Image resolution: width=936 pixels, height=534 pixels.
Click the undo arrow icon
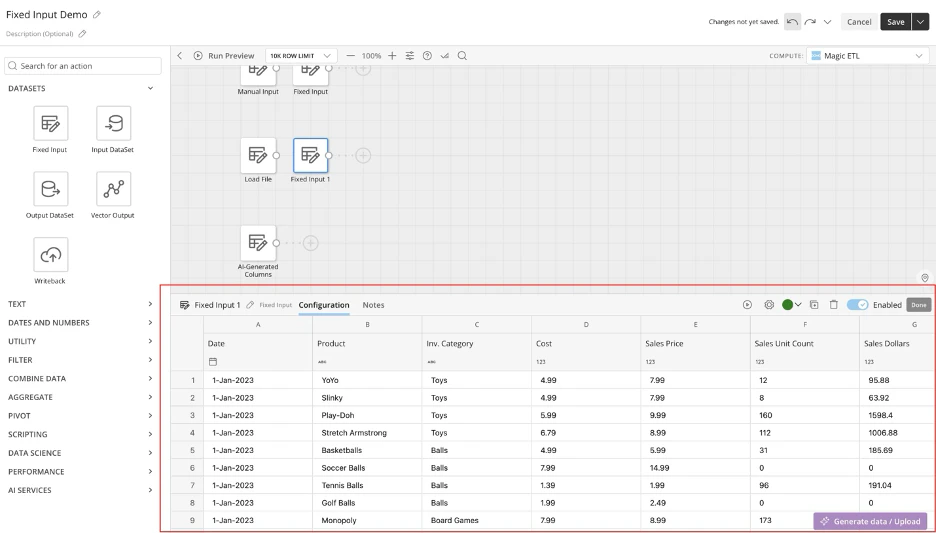click(792, 22)
